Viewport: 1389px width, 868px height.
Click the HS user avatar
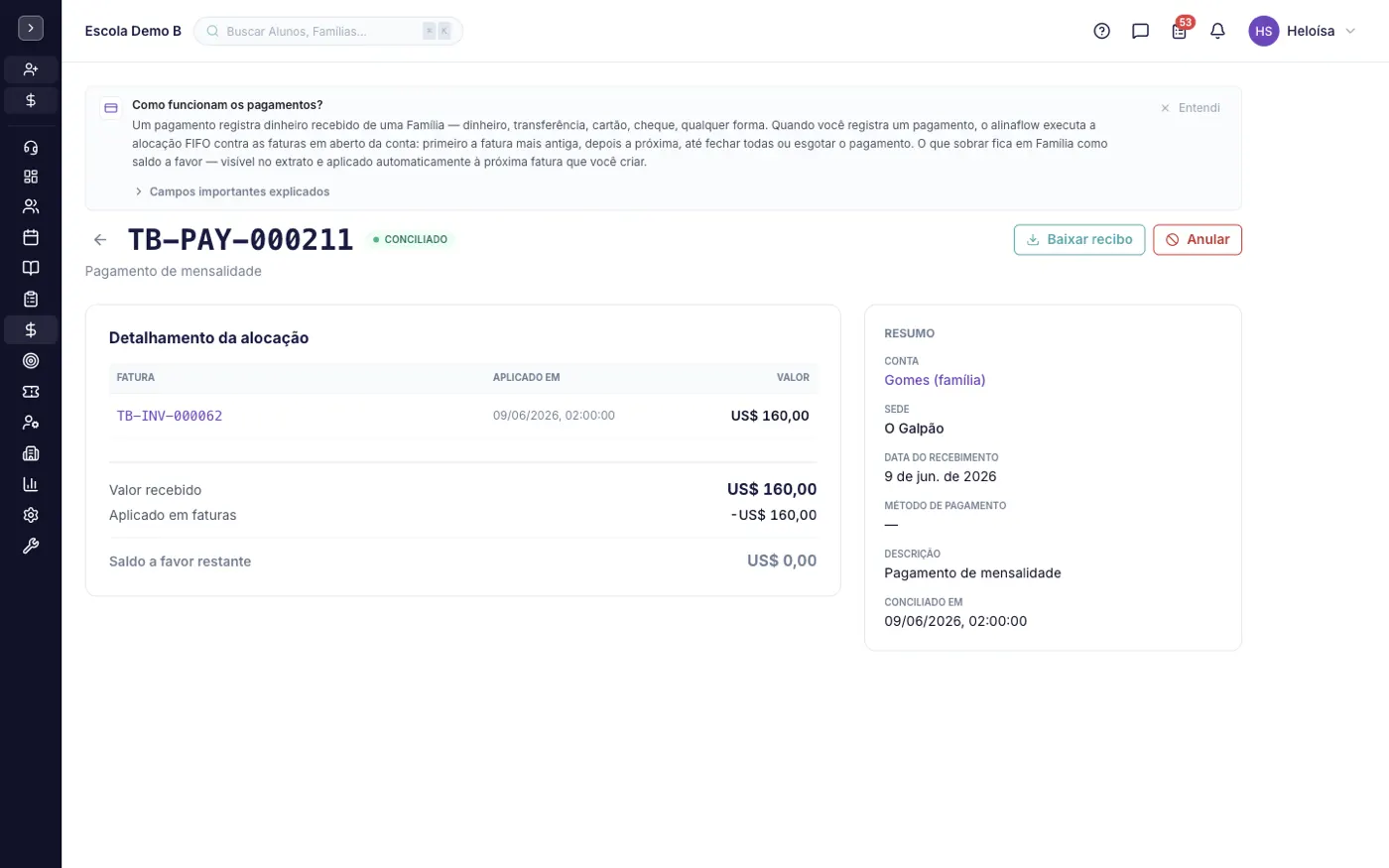1263,31
